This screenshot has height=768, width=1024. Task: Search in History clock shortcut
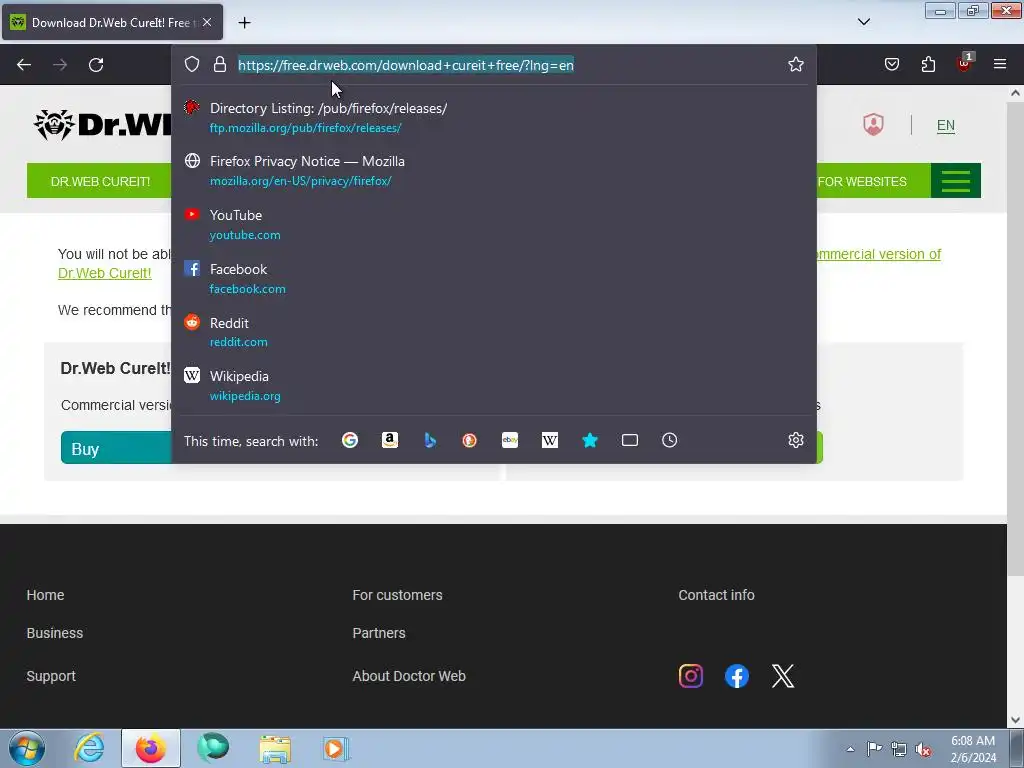(x=669, y=440)
